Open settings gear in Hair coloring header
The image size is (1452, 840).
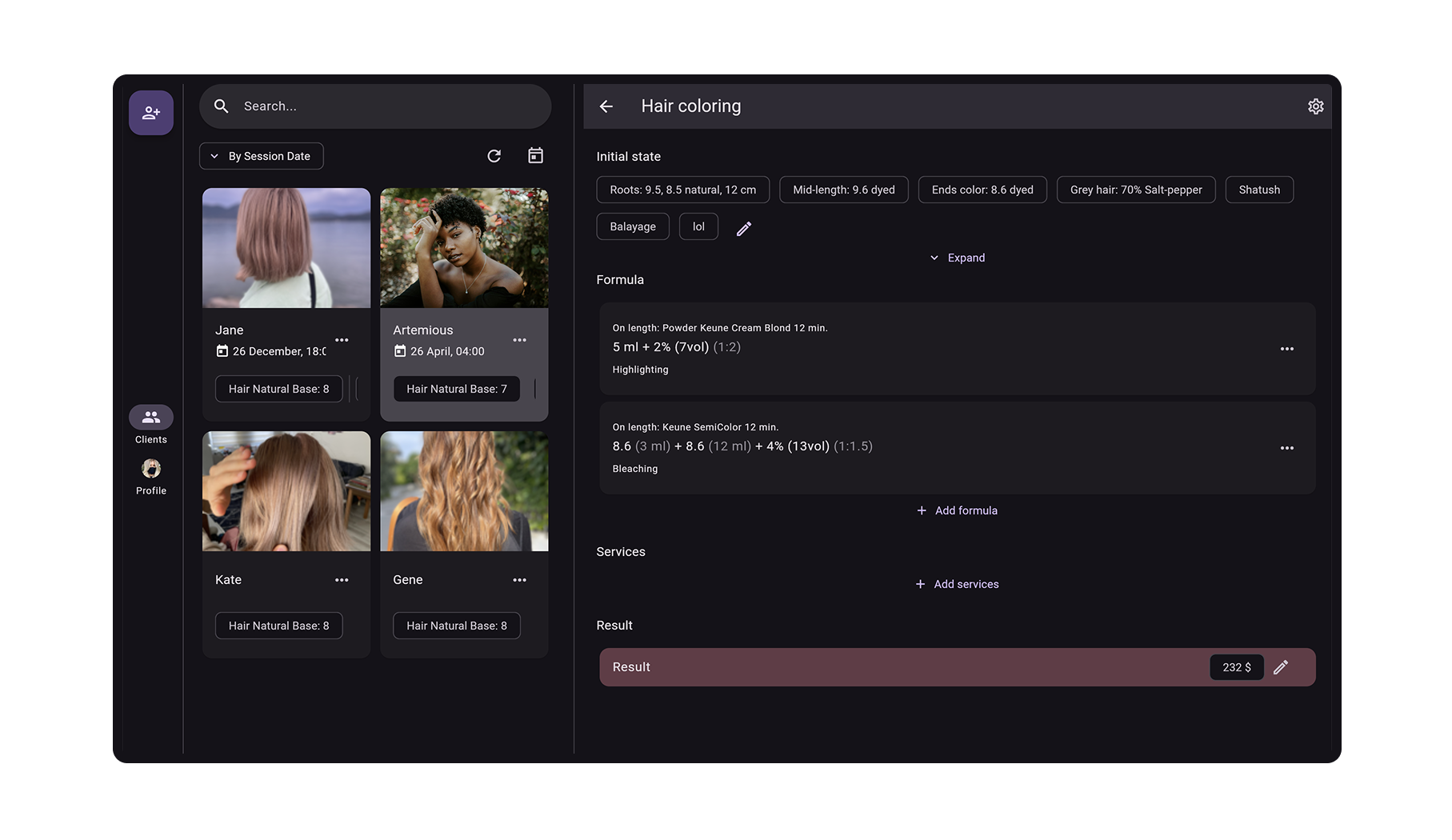tap(1315, 106)
